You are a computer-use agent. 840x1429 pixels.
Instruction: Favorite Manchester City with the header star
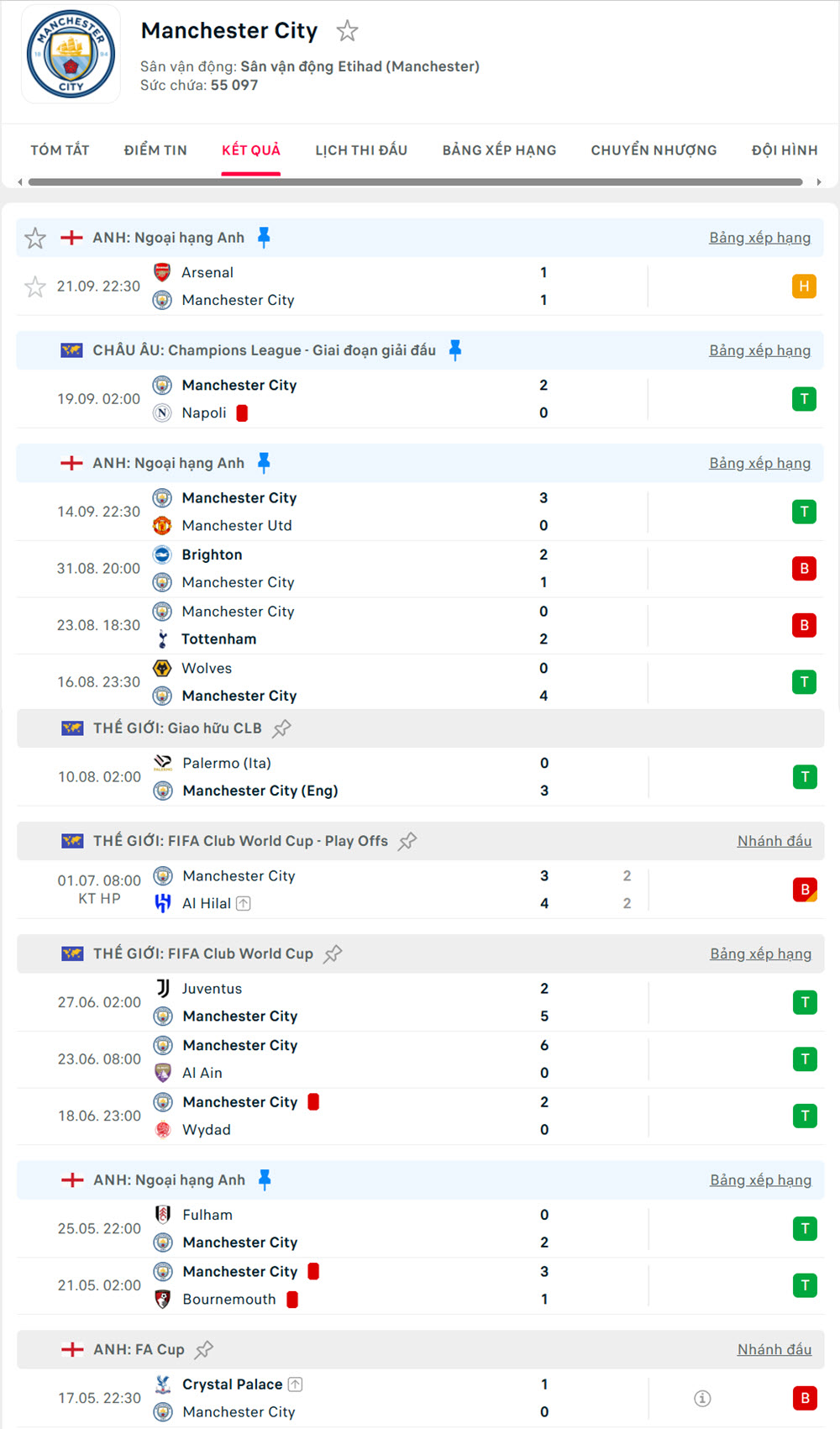[347, 32]
